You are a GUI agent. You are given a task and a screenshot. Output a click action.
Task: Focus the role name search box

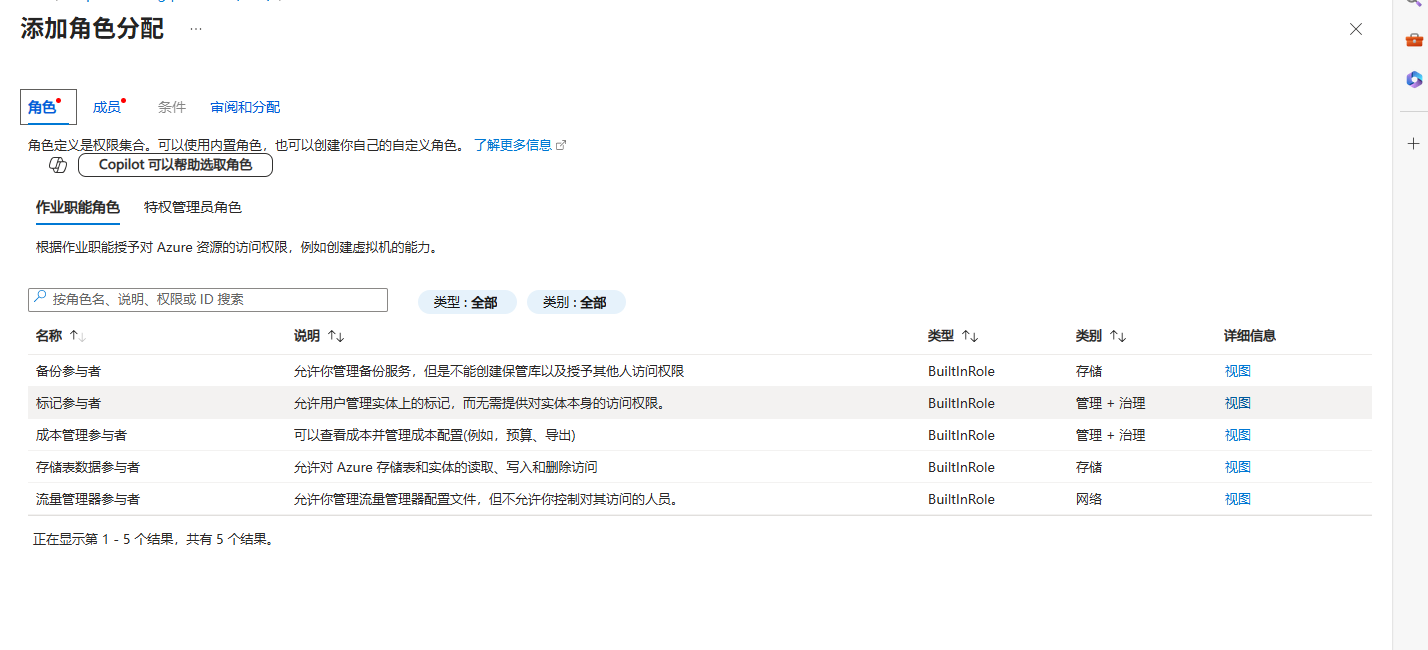[x=208, y=300]
